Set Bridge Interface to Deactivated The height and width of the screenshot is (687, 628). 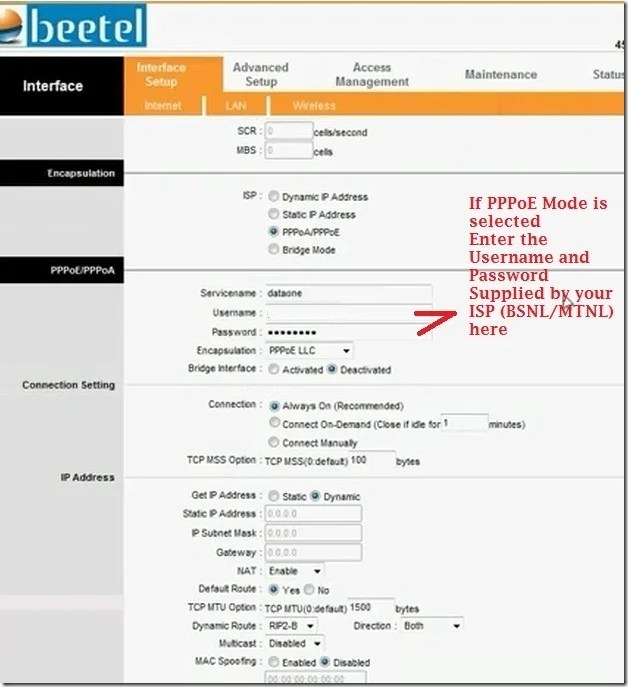(x=332, y=369)
